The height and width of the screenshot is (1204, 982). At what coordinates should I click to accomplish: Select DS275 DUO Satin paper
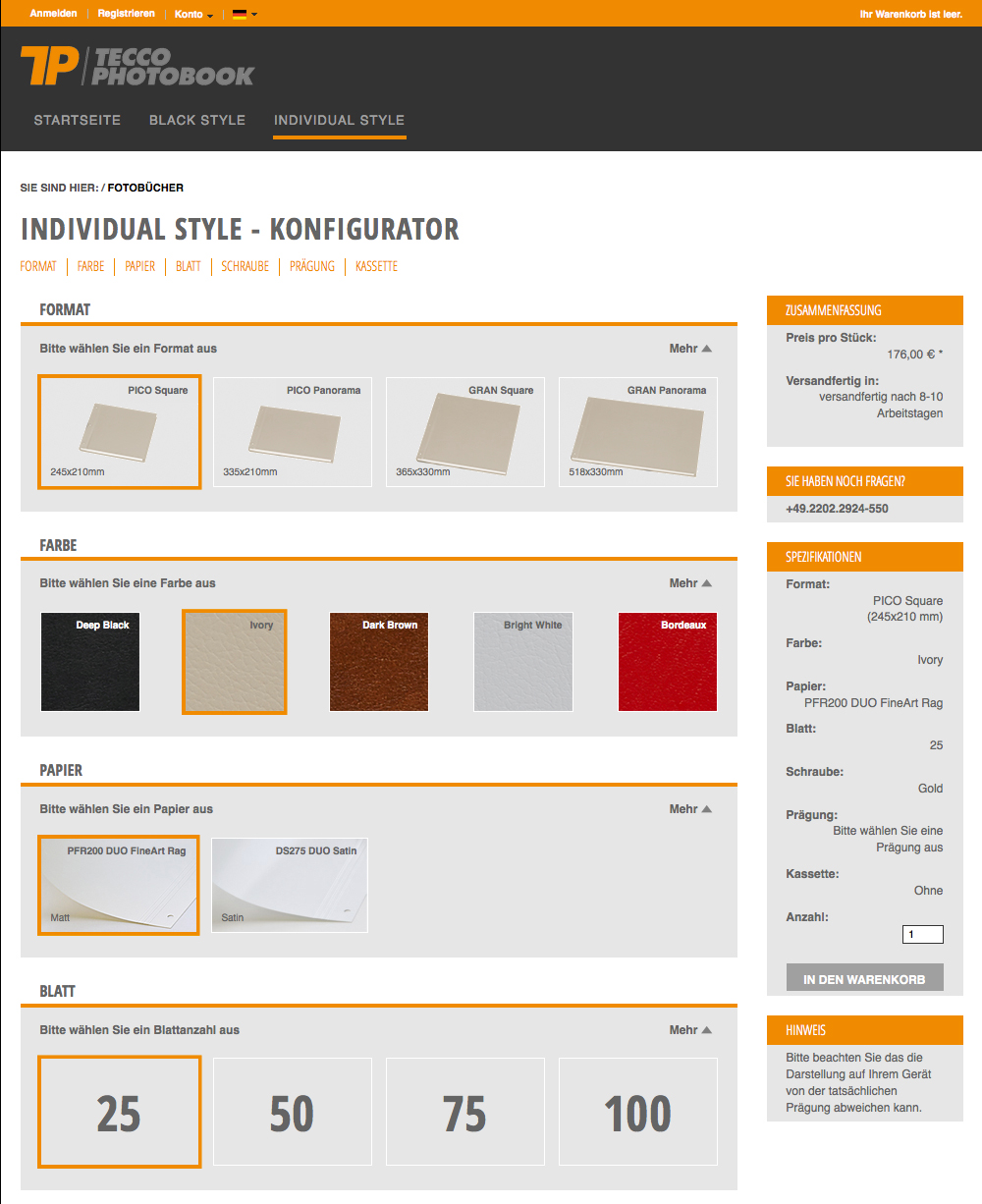(290, 885)
